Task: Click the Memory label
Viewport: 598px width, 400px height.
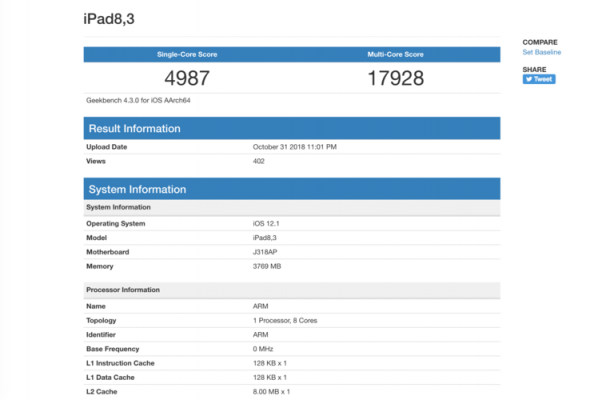Action: click(x=100, y=266)
